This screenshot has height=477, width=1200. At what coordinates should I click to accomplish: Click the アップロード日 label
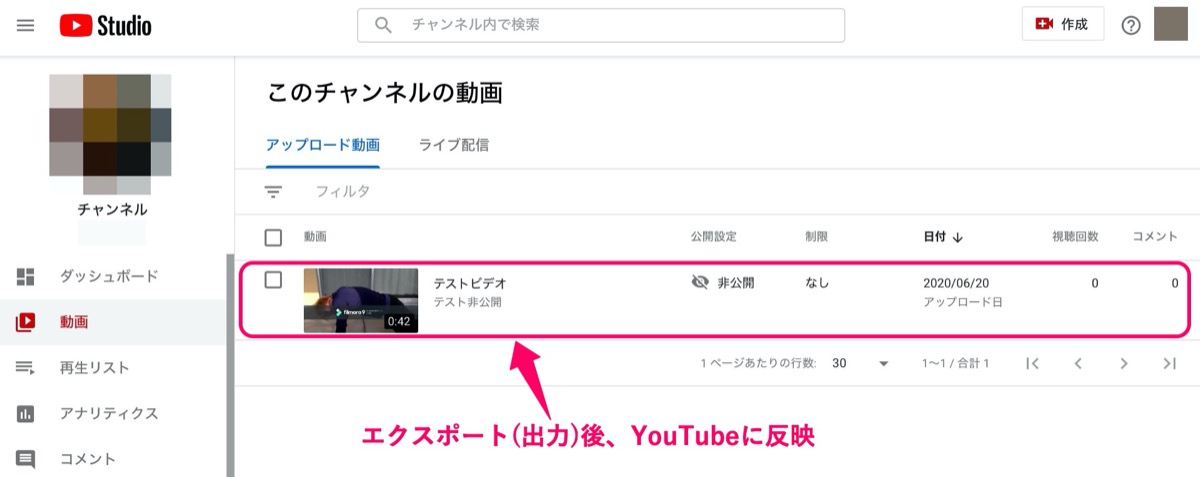(x=962, y=301)
